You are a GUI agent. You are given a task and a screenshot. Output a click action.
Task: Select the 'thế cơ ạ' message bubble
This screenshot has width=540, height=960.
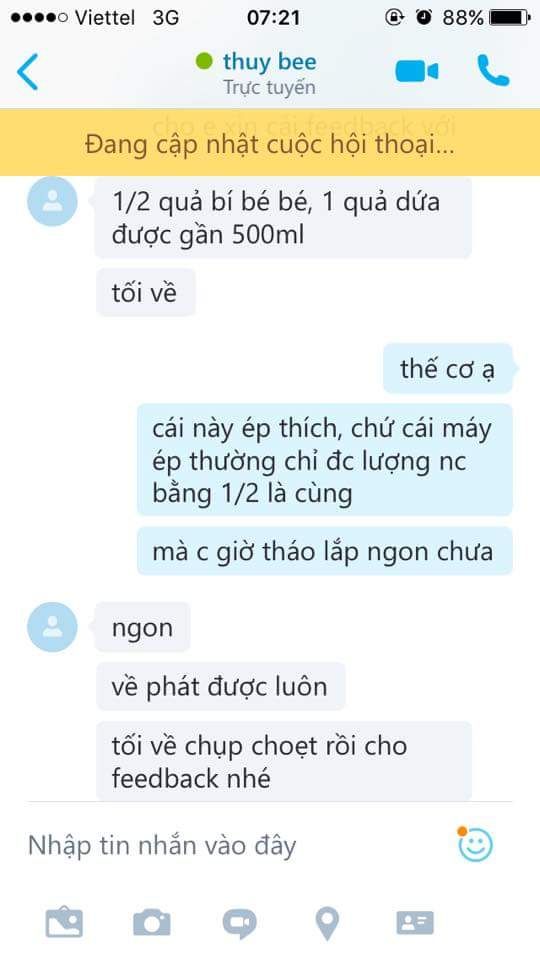click(x=448, y=369)
